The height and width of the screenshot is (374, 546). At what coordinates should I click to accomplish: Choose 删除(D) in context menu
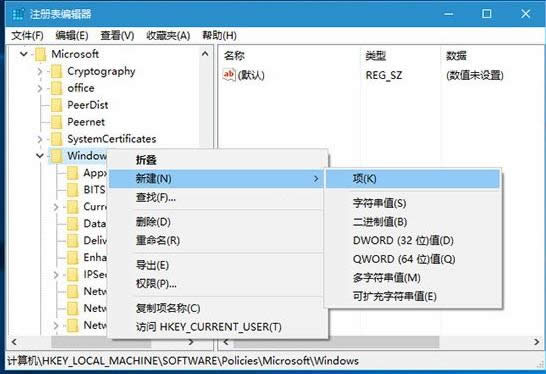point(218,222)
